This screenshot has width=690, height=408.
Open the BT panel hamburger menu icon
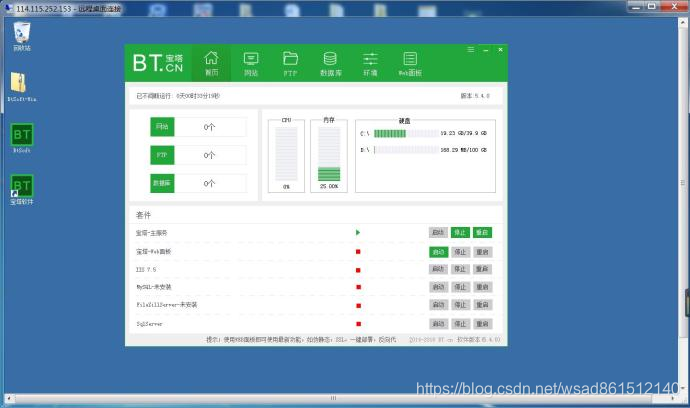pos(471,50)
